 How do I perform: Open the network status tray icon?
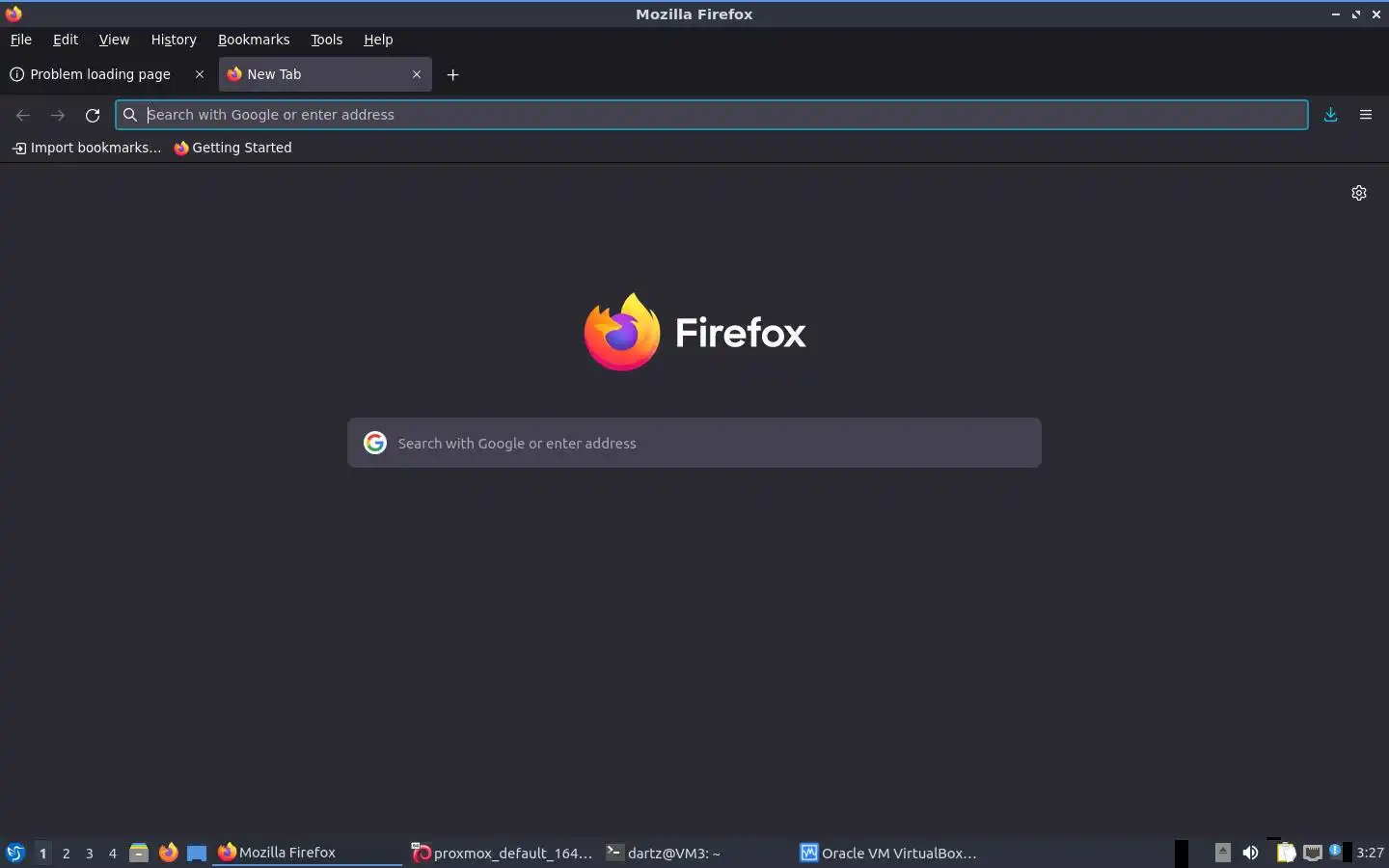coord(1313,853)
